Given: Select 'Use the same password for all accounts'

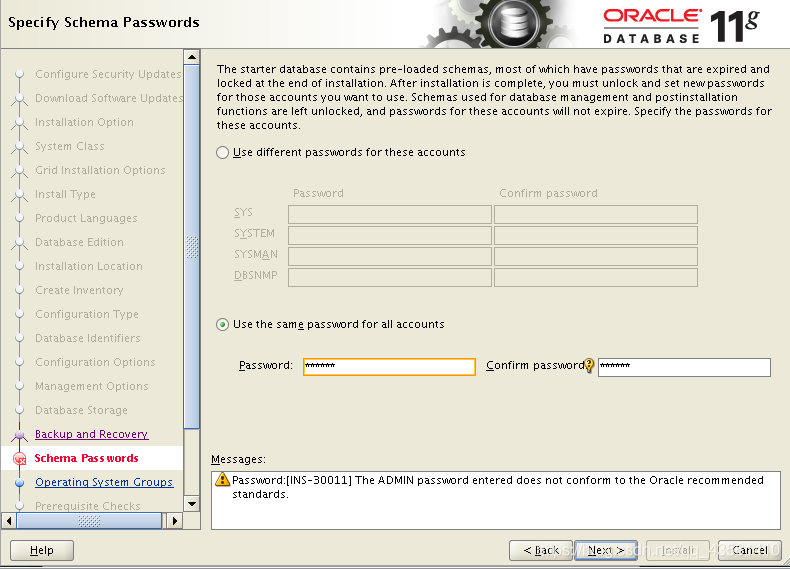Looking at the screenshot, I should 222,325.
